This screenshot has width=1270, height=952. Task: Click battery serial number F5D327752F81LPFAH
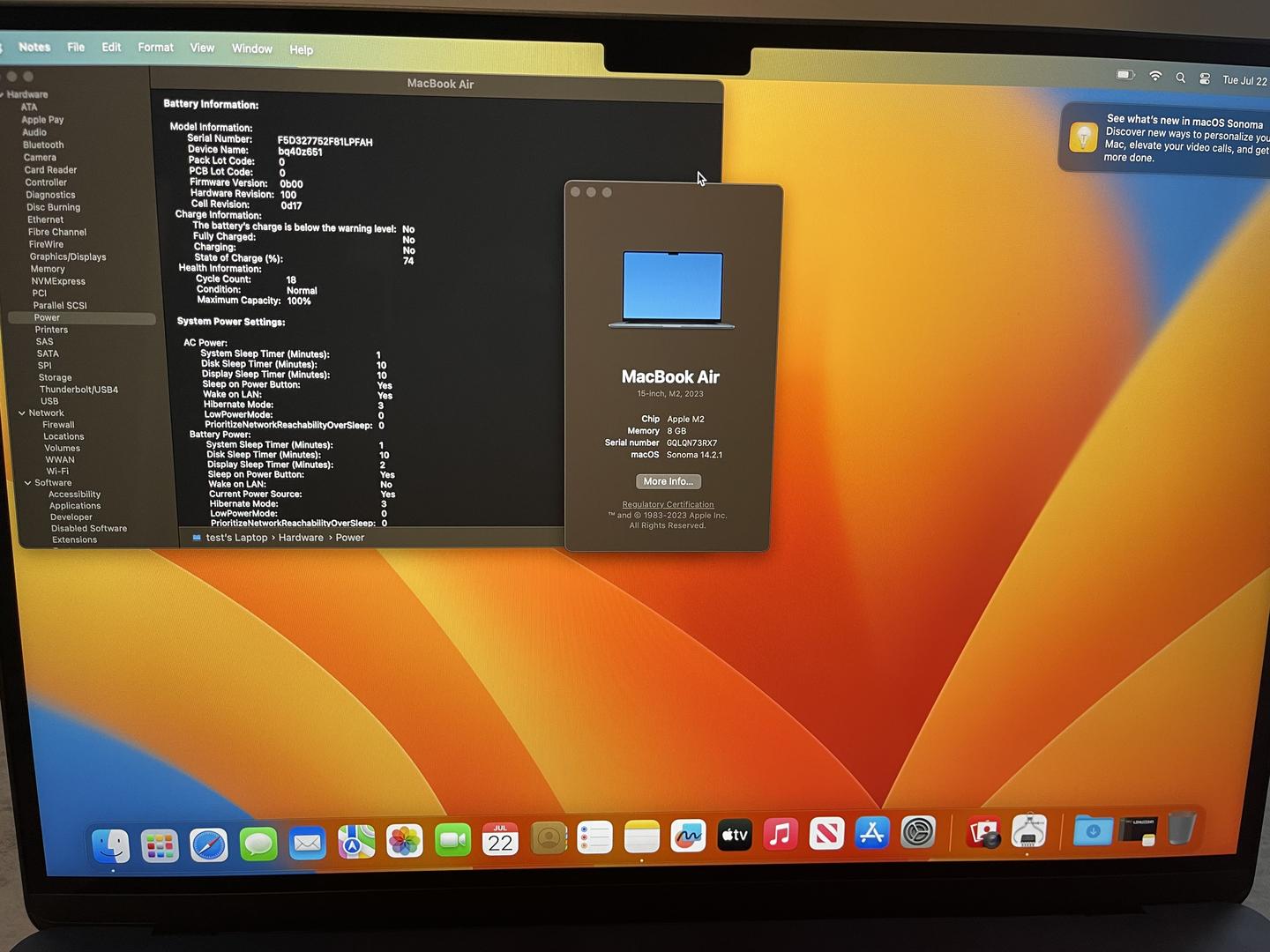click(325, 141)
